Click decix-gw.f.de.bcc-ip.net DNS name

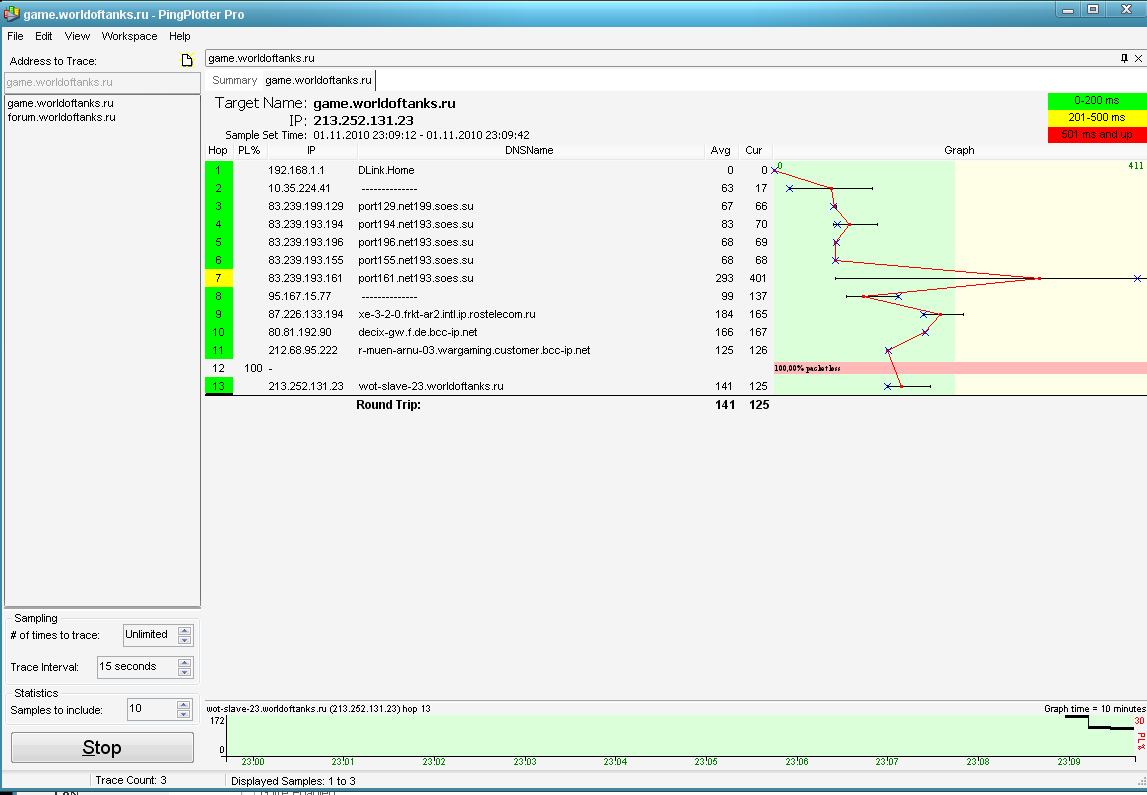(418, 332)
